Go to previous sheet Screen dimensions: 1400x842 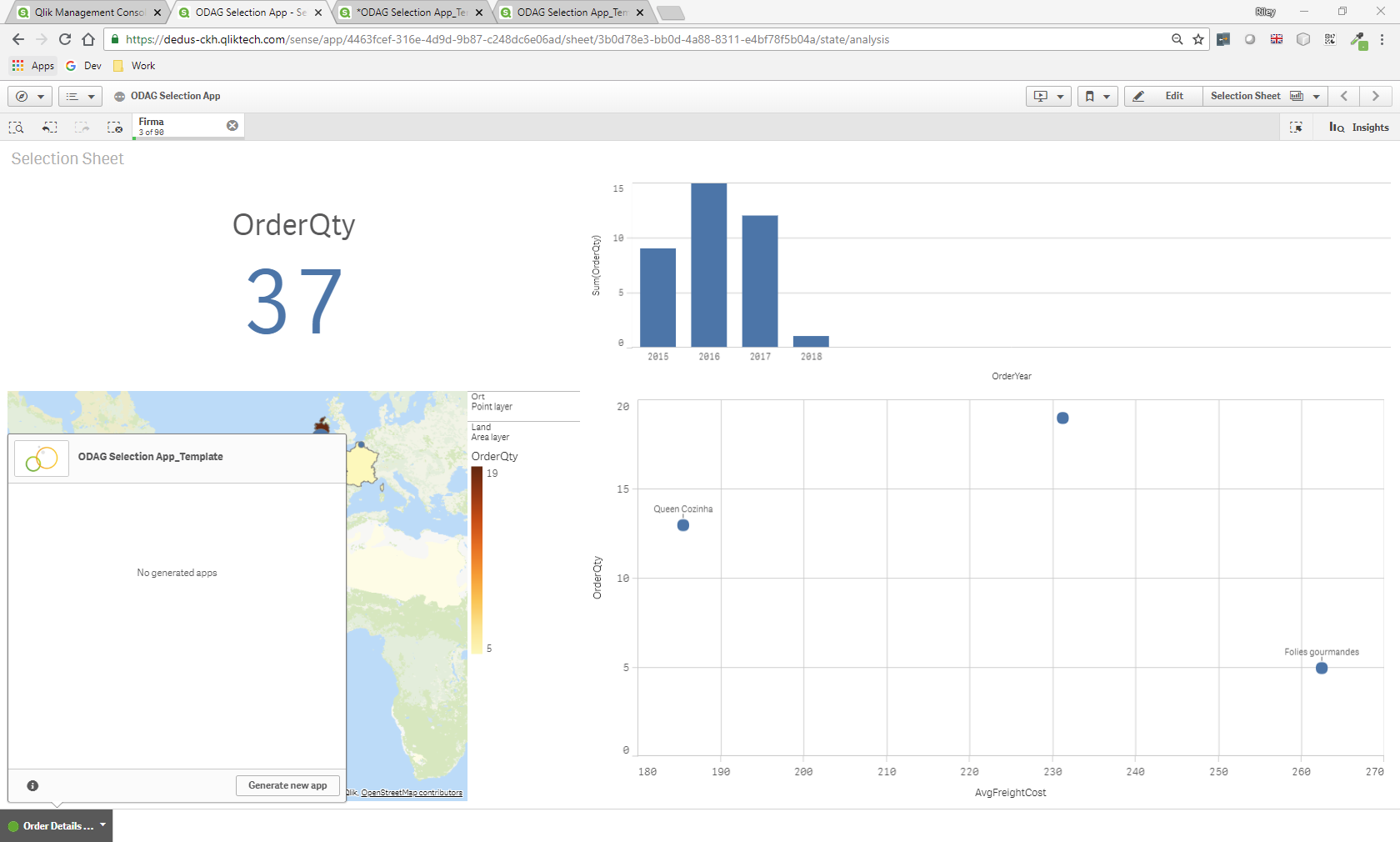pyautogui.click(x=1344, y=96)
